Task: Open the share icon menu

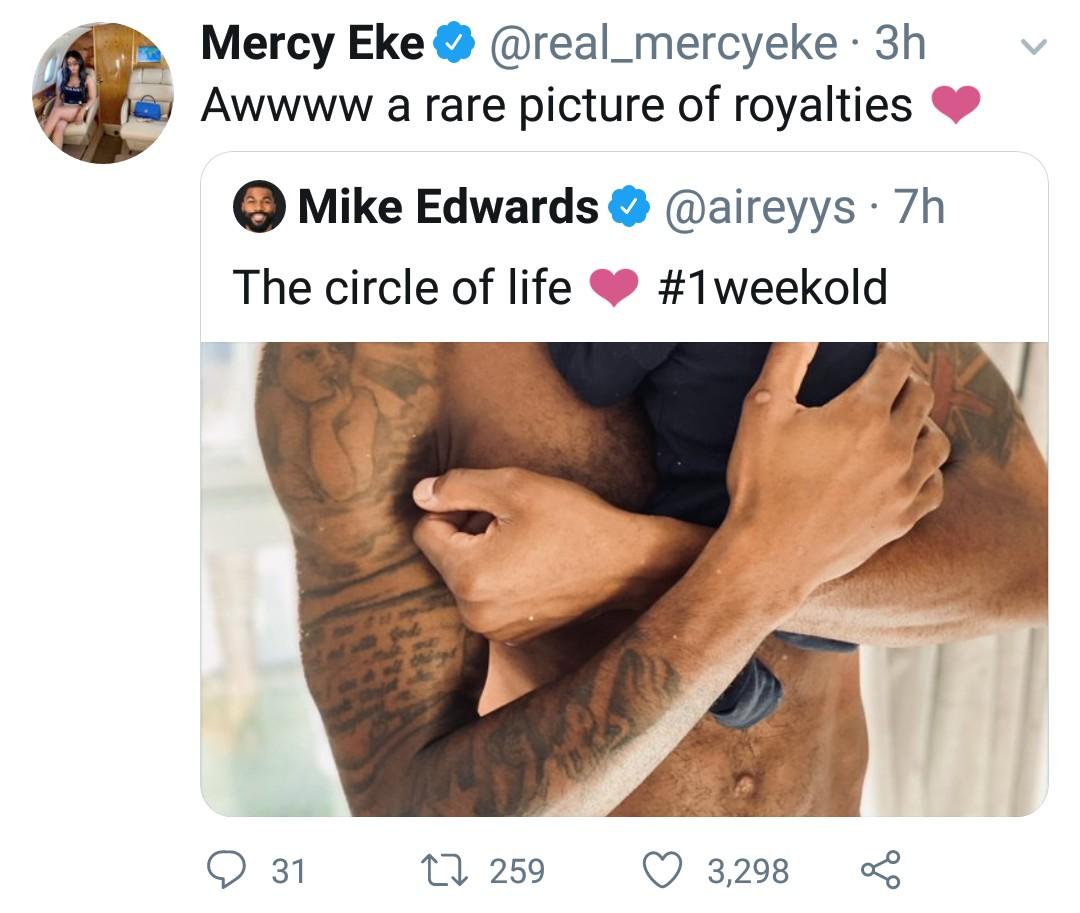Action: click(x=881, y=870)
